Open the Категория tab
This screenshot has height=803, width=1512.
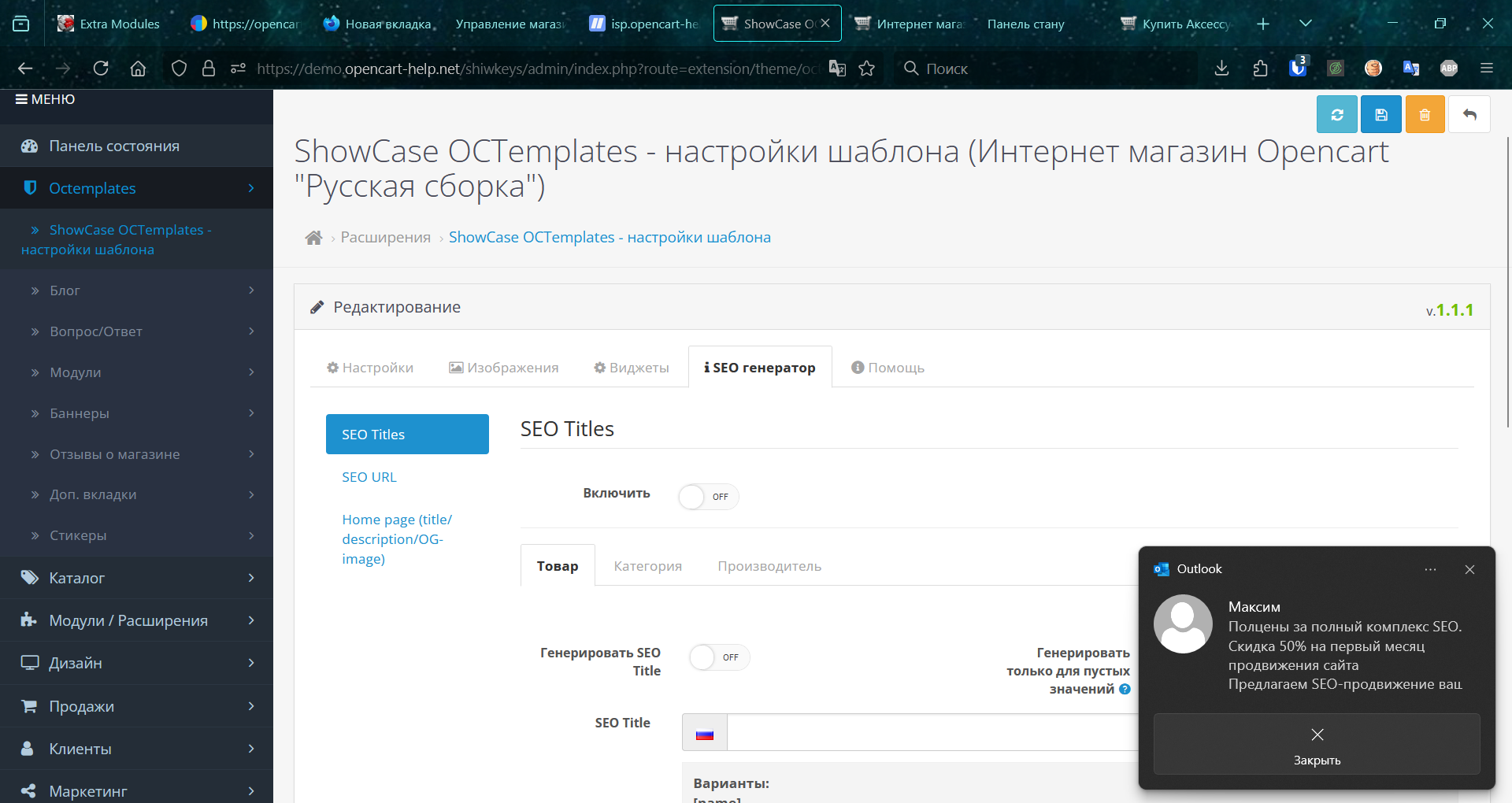click(x=647, y=566)
